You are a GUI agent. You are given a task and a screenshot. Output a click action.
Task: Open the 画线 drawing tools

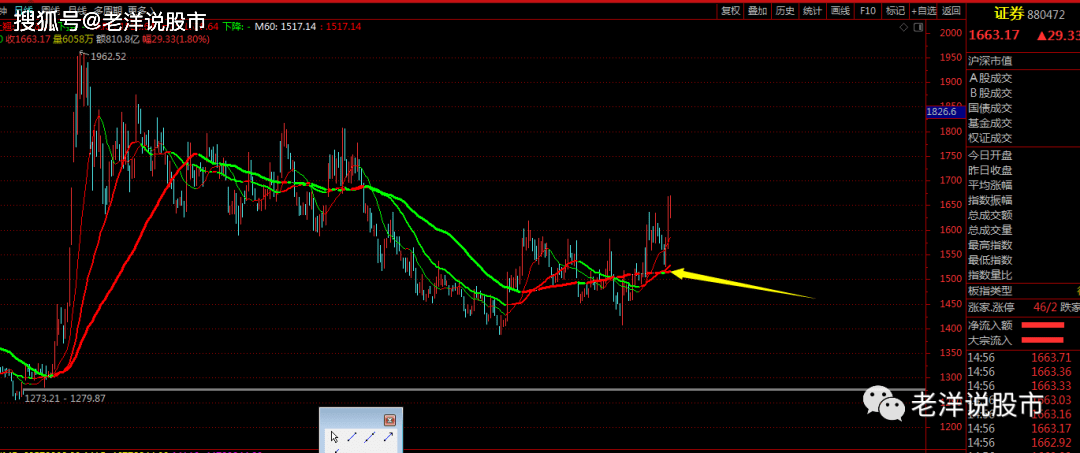click(x=840, y=11)
